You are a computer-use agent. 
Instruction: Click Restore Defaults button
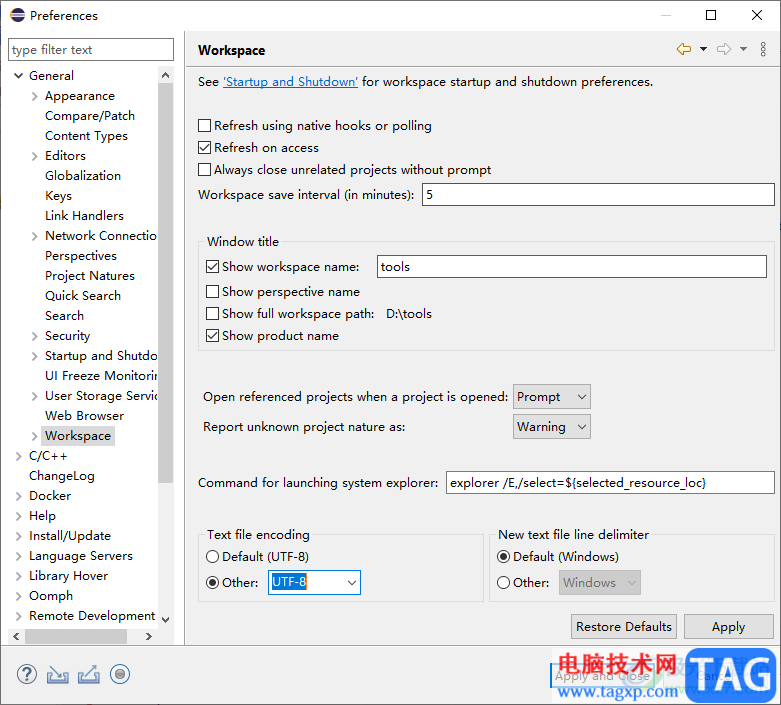point(624,626)
